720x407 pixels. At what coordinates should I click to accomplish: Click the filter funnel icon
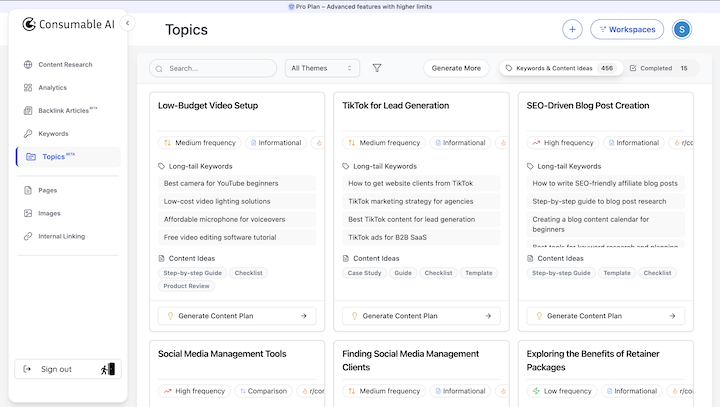coord(377,68)
